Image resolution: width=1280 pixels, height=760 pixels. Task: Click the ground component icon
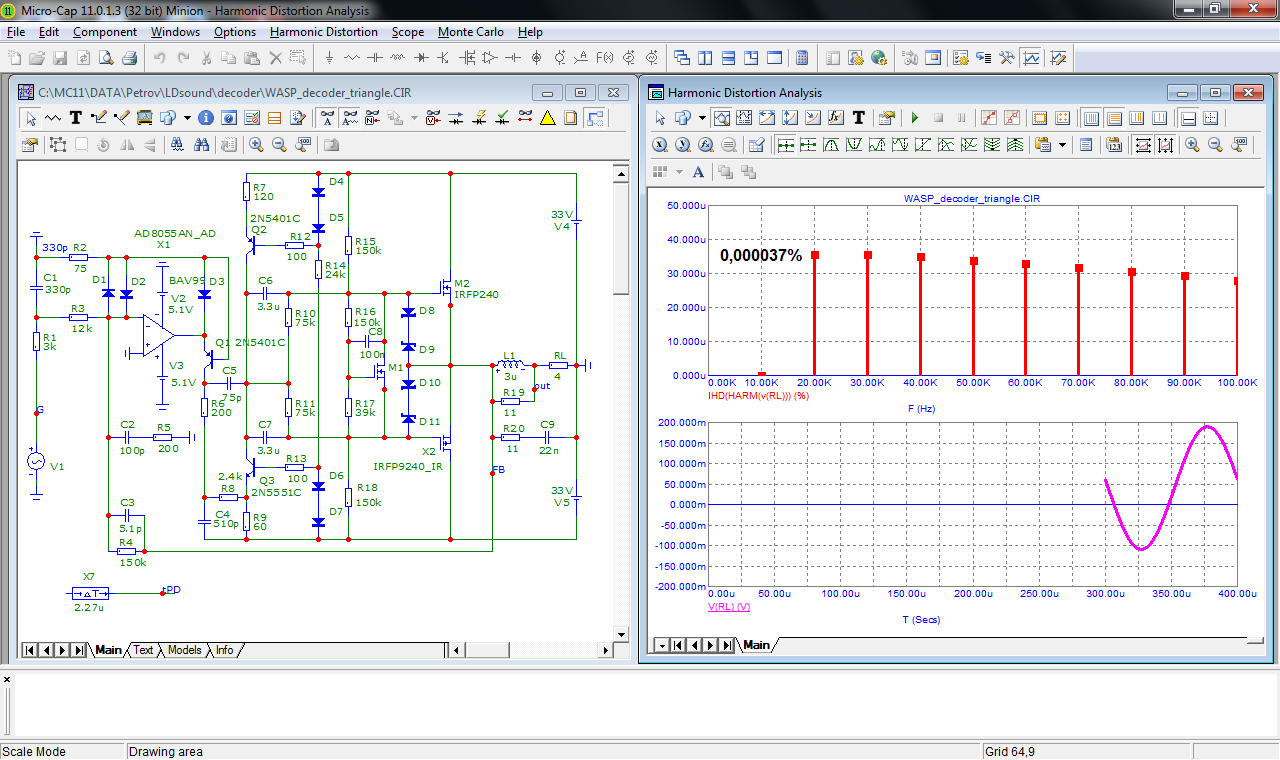click(329, 58)
